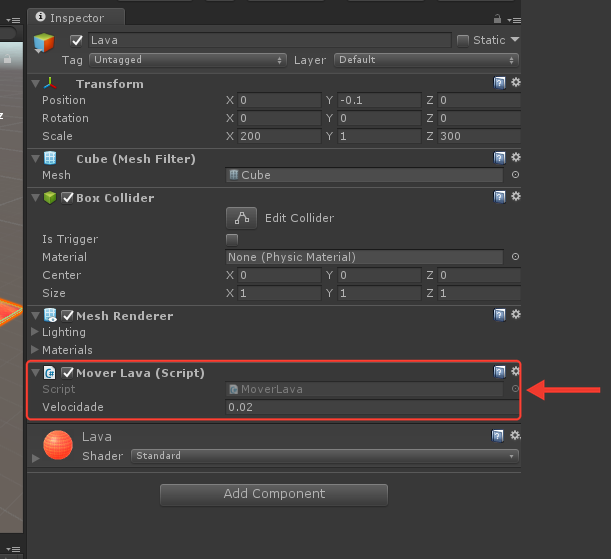Screen dimensions: 611x559
Task: Click the Rotation Z field
Action: click(479, 118)
